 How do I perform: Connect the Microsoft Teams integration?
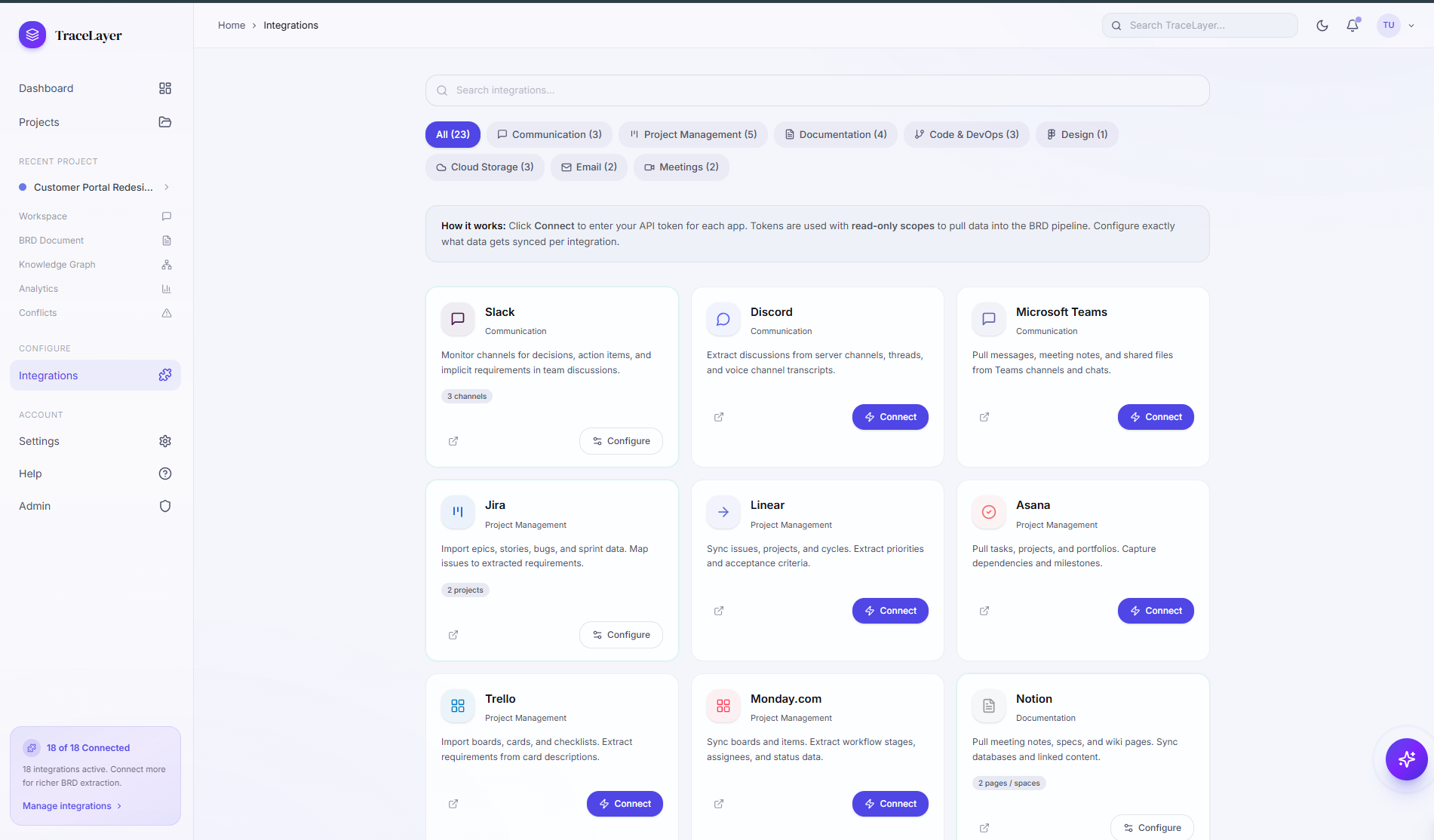pyautogui.click(x=1155, y=417)
